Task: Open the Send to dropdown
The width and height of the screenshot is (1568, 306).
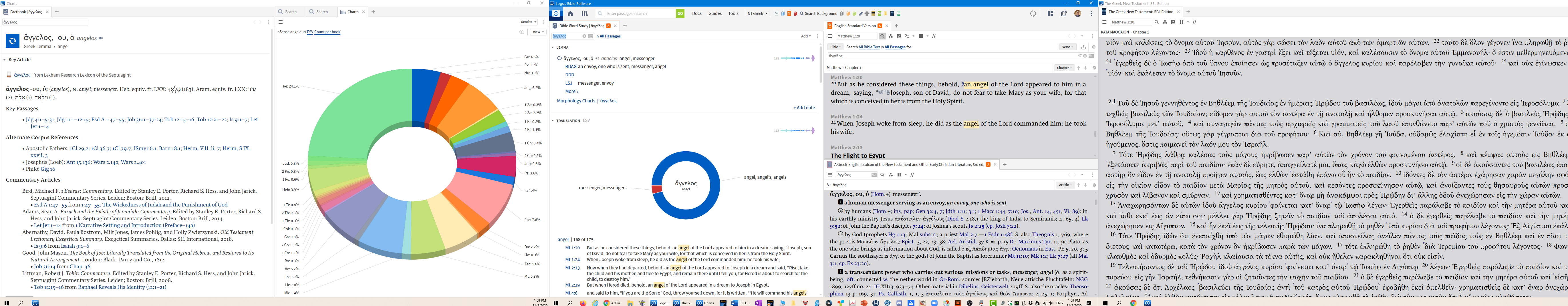Action: coord(528,22)
